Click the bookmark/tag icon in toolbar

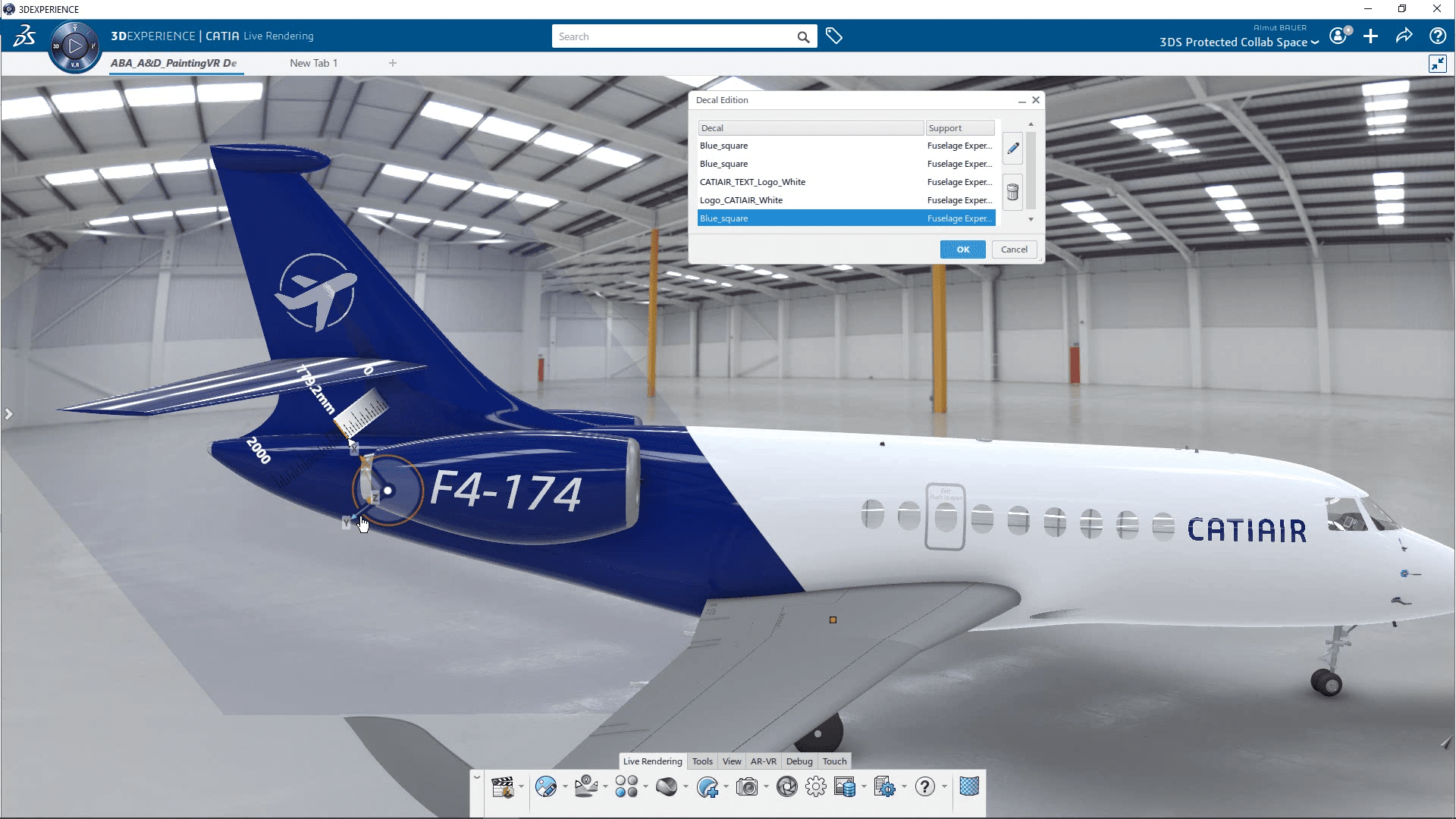tap(834, 36)
